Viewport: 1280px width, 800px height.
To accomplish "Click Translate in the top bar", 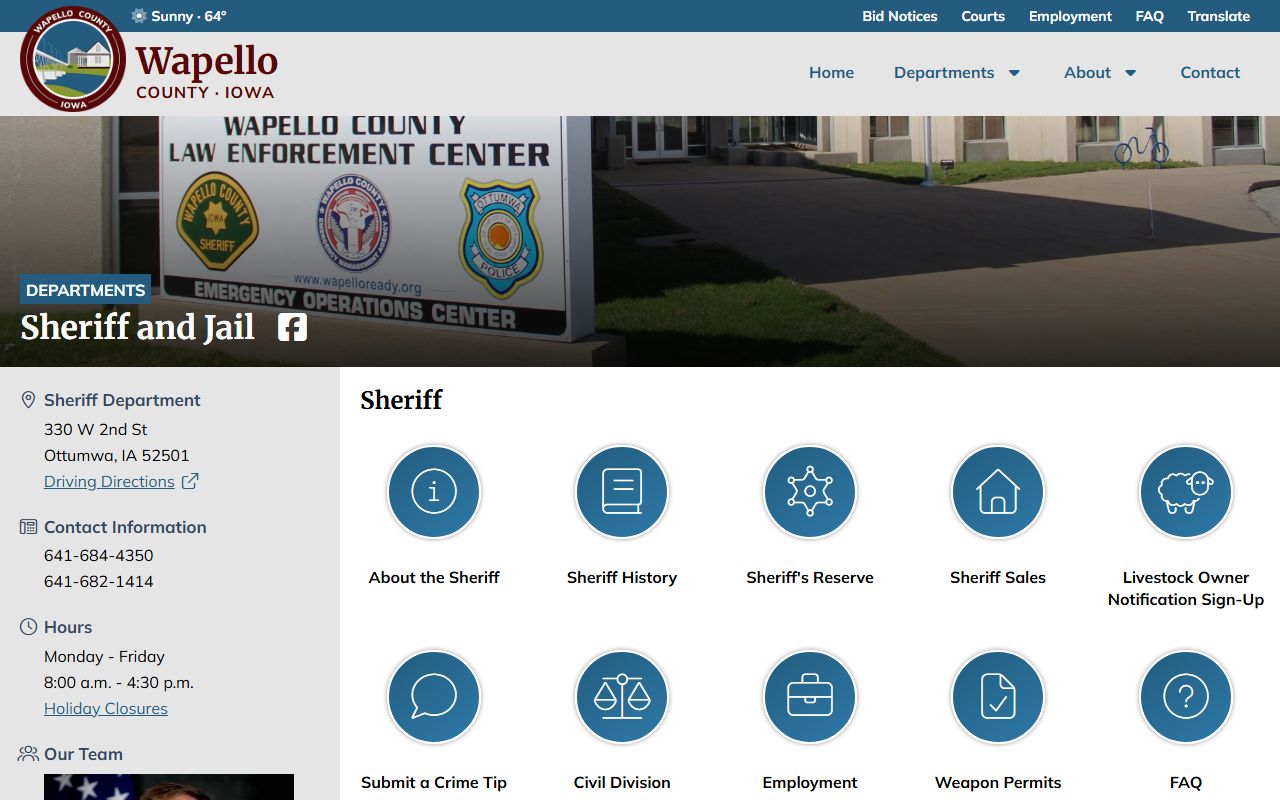I will 1219,16.
